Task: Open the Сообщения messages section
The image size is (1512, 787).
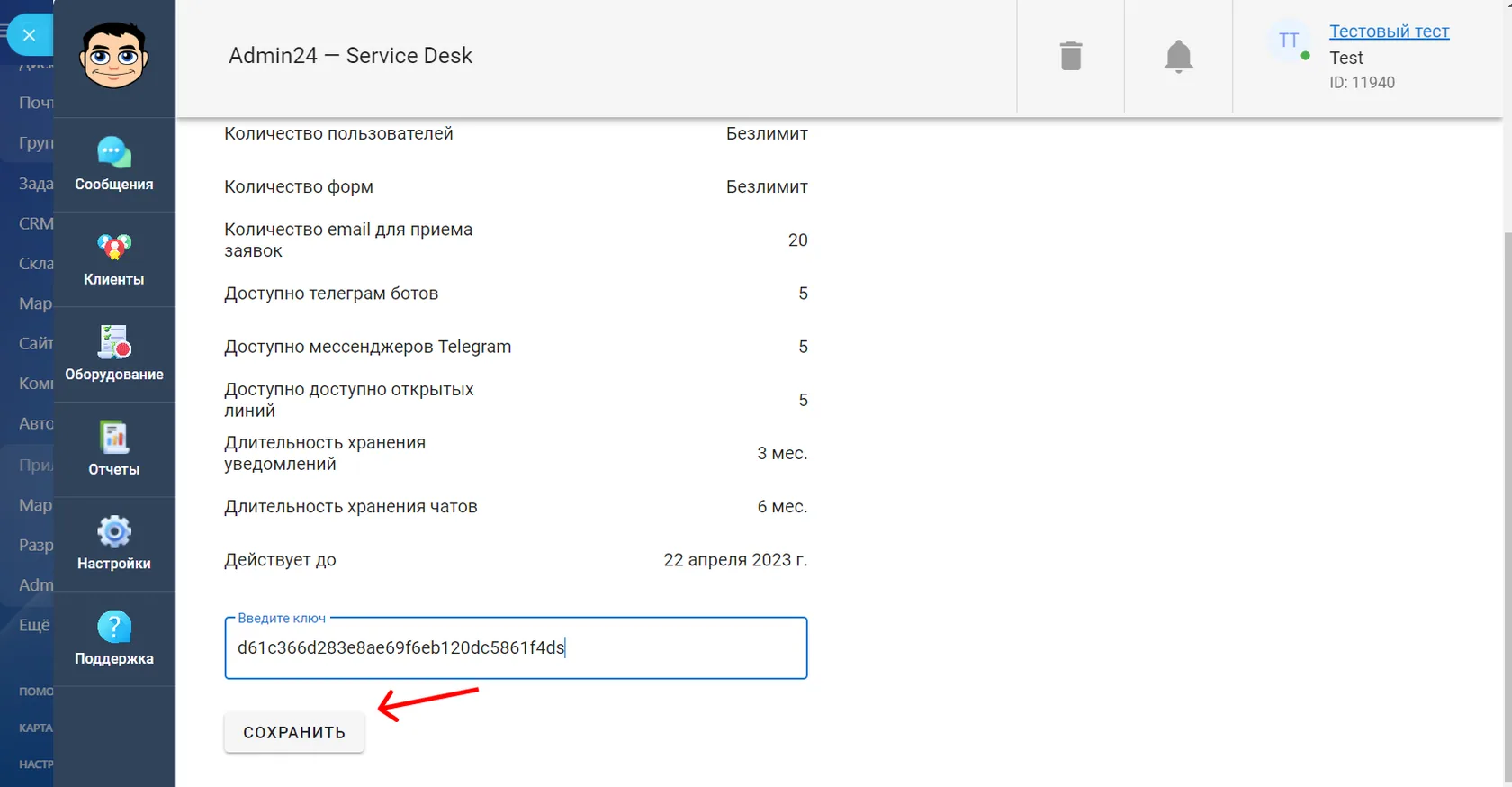Action: [x=114, y=165]
